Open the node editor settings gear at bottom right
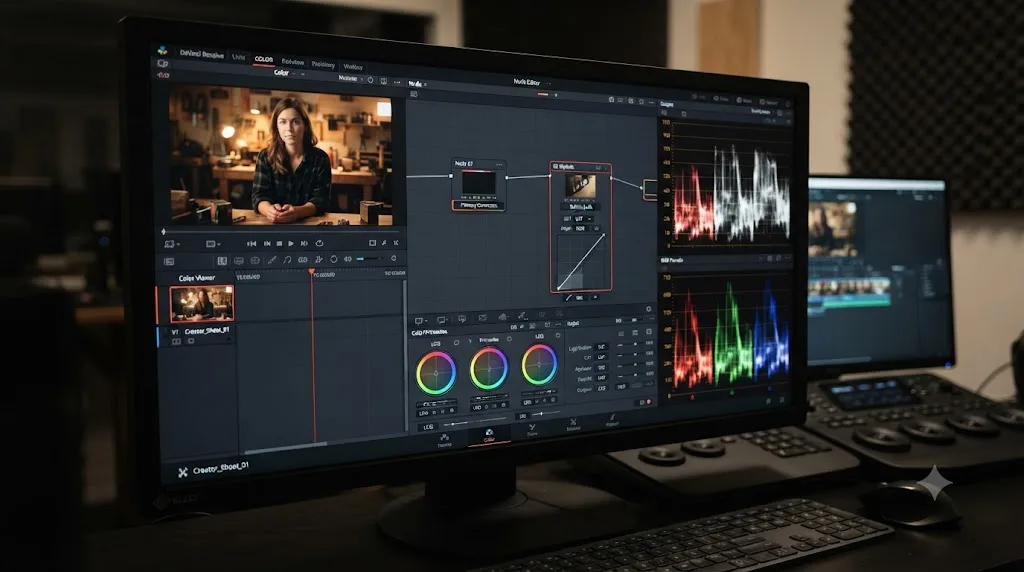This screenshot has width=1024, height=572. (648, 309)
